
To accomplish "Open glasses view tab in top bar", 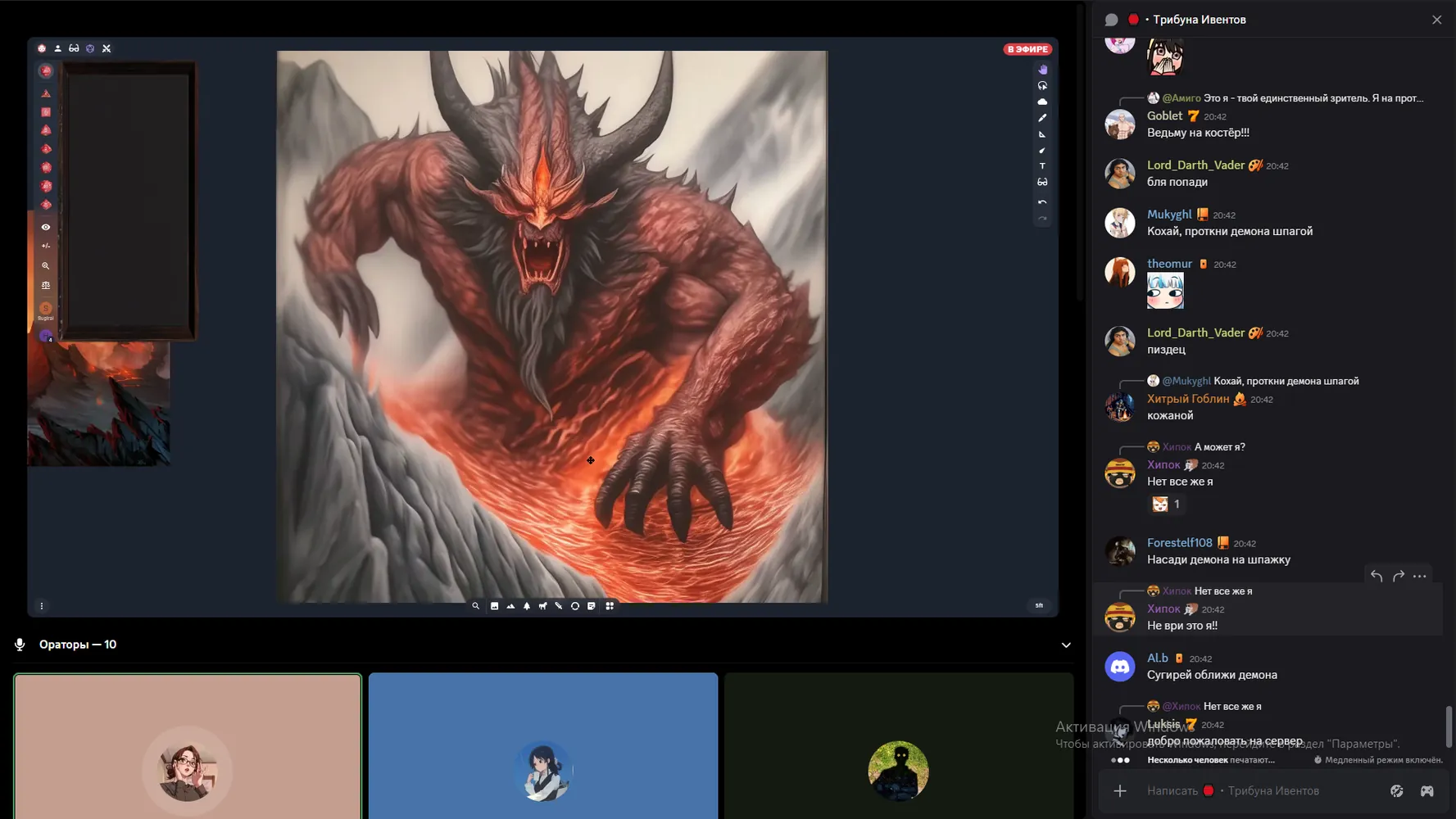I will click(74, 48).
